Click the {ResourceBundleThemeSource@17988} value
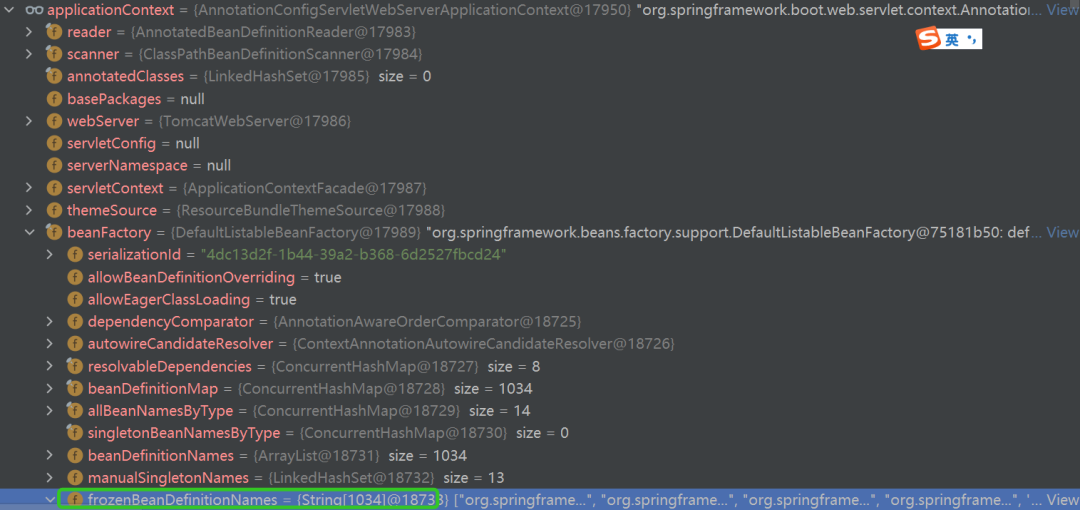Viewport: 1080px width, 510px height. pyautogui.click(x=311, y=210)
